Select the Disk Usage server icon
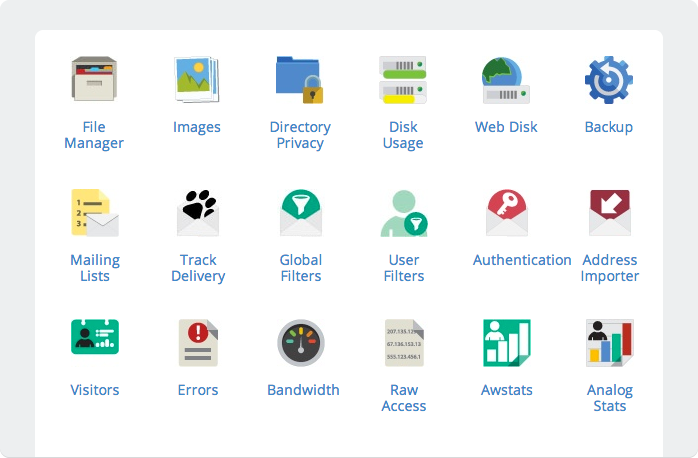The image size is (698, 458). coord(403,80)
